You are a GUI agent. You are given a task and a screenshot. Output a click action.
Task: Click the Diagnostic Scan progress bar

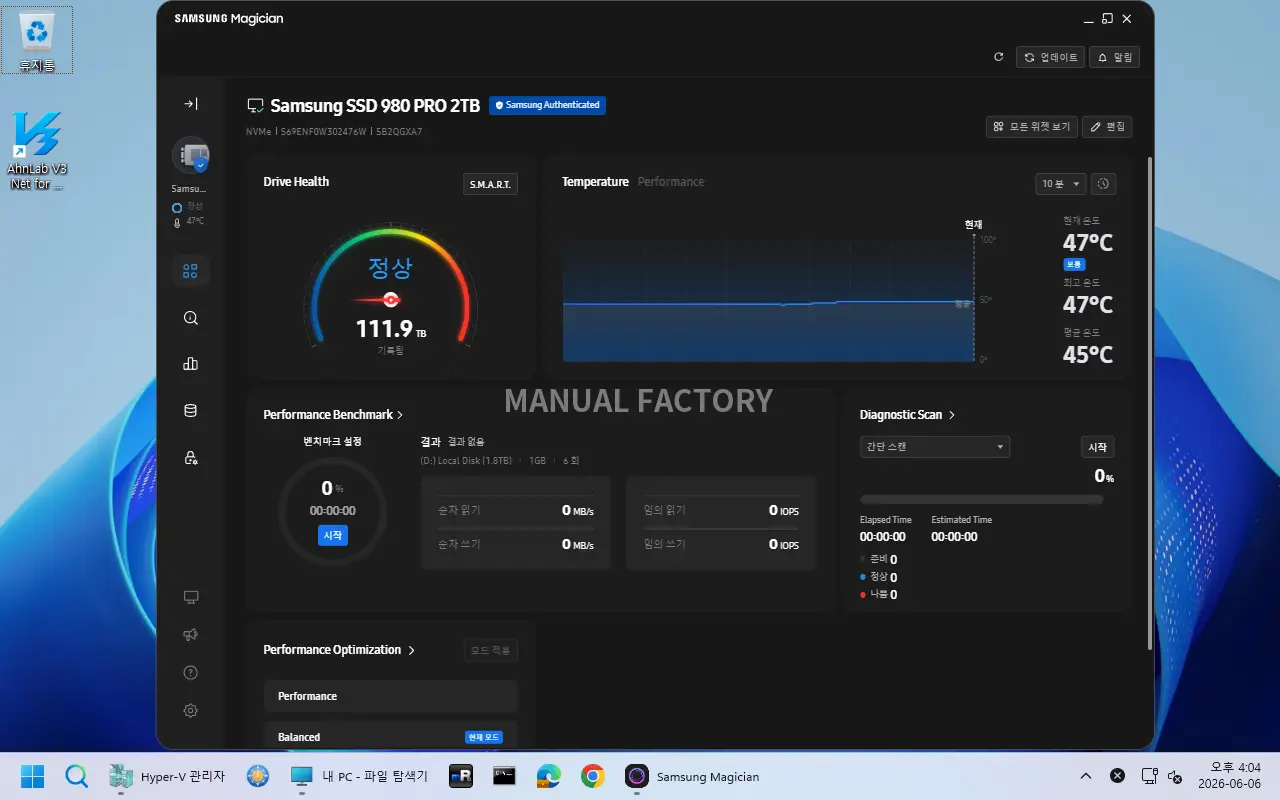982,499
